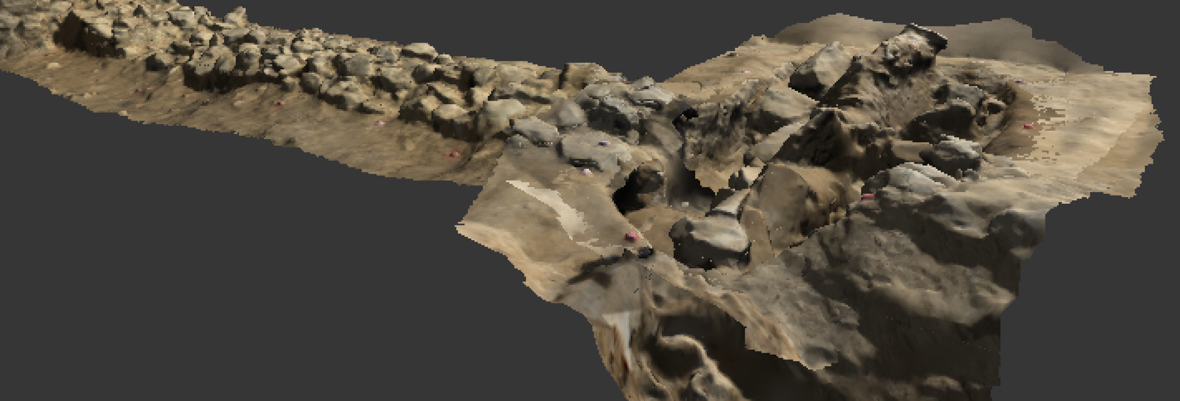The width and height of the screenshot is (1180, 401).
Task: Click the pink marker on the sandy strip
Action: click(455, 154)
